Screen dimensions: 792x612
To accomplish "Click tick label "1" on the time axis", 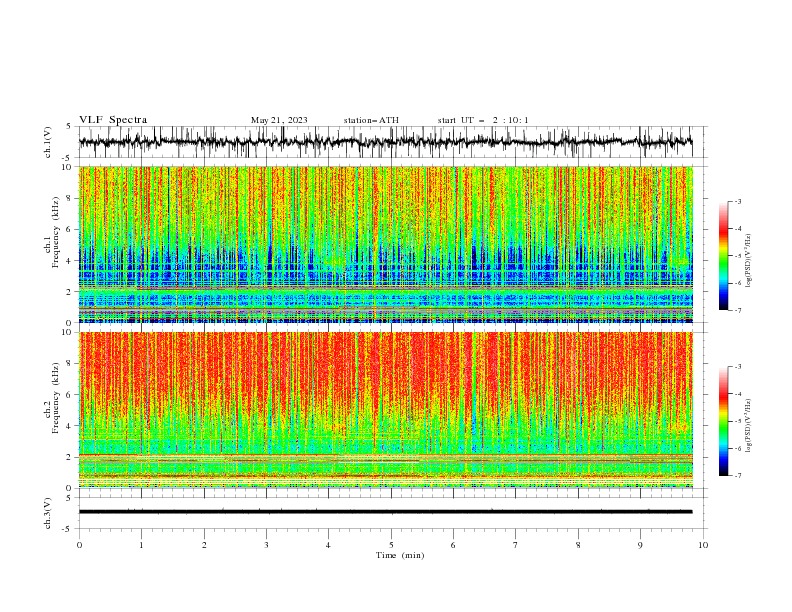I will (141, 545).
